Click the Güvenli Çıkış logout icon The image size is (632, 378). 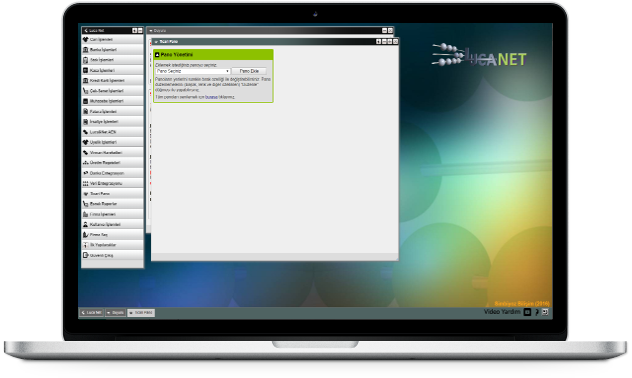85,255
